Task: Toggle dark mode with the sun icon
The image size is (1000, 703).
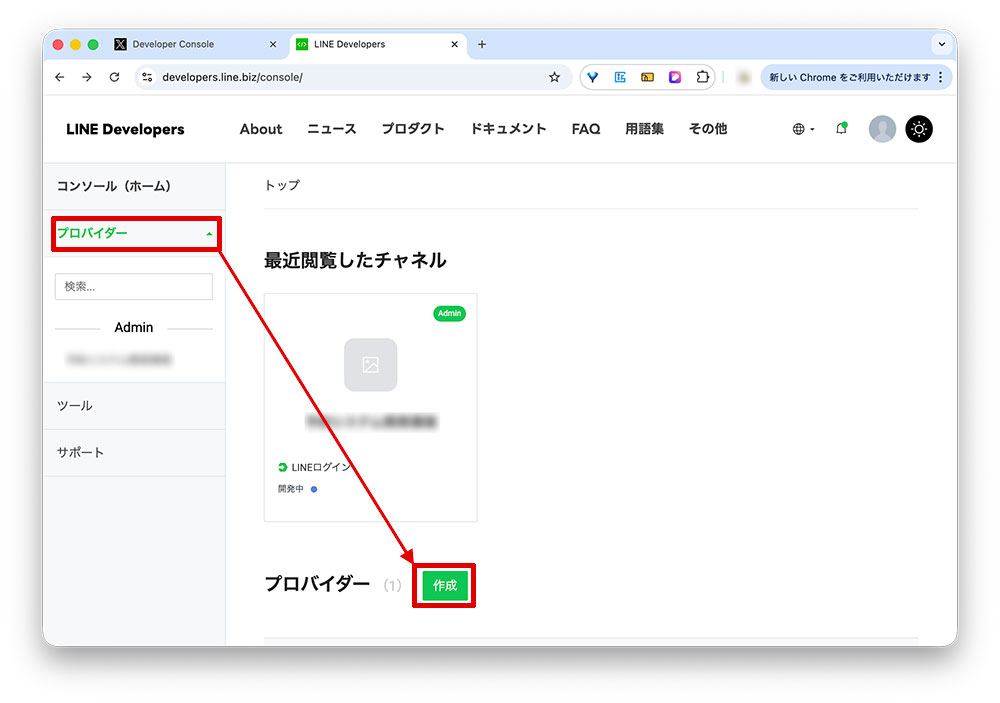Action: click(918, 129)
